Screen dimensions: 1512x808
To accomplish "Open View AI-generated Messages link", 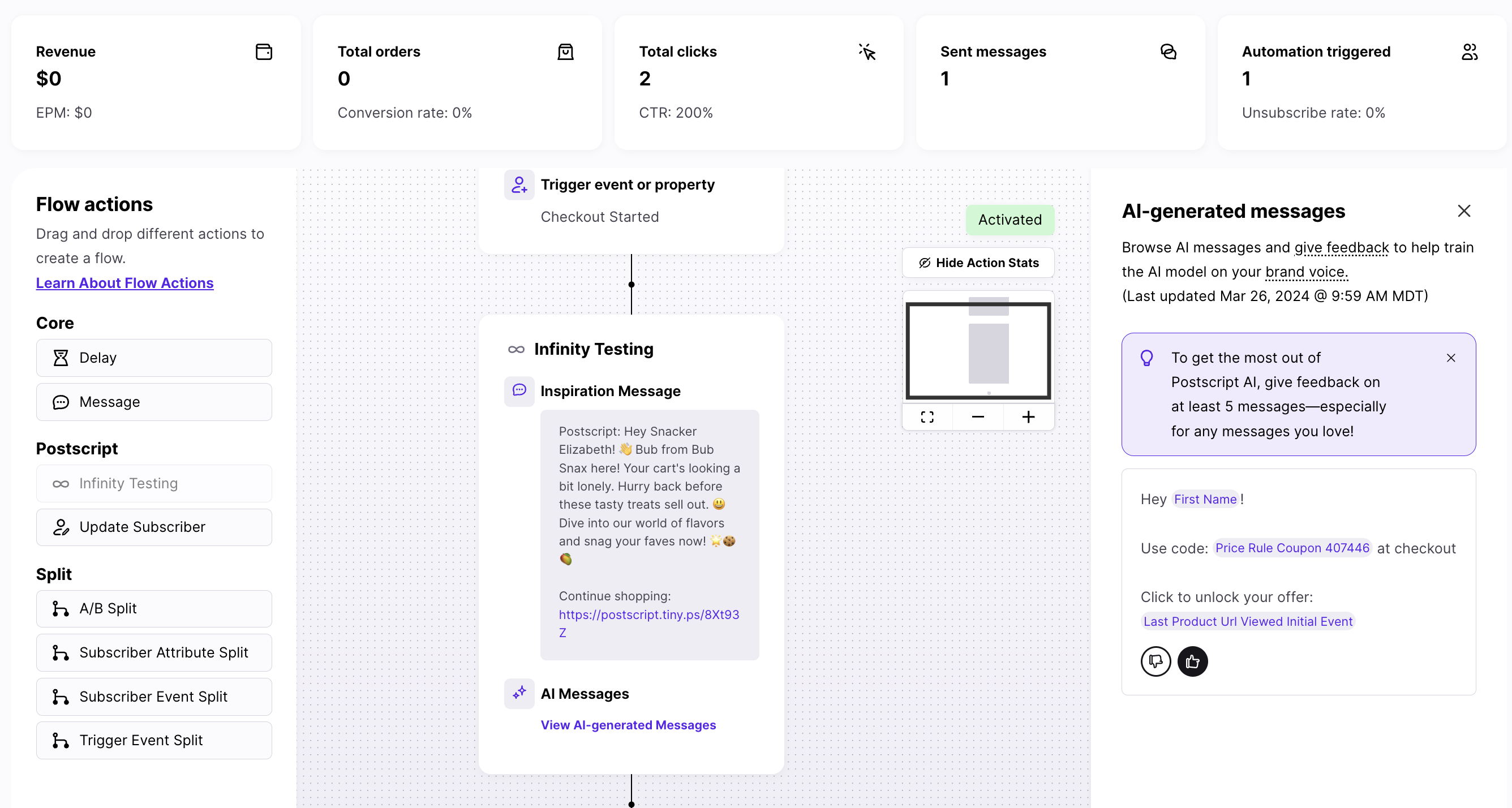I will 628,725.
